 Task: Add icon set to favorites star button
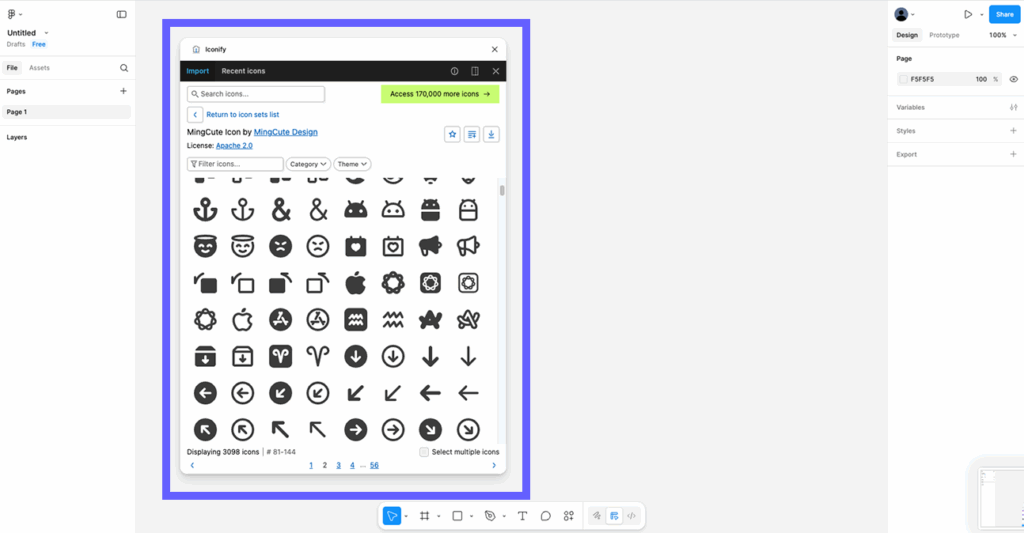pos(452,135)
